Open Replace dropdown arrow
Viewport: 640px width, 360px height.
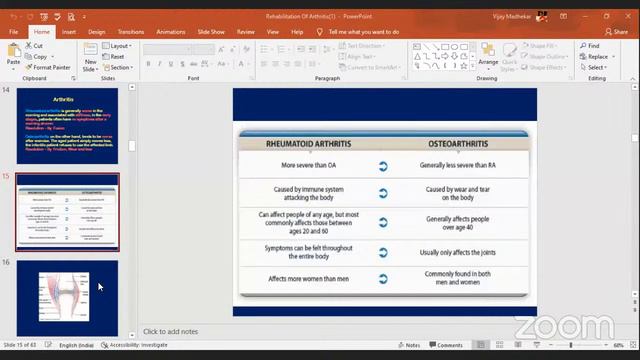coord(613,57)
